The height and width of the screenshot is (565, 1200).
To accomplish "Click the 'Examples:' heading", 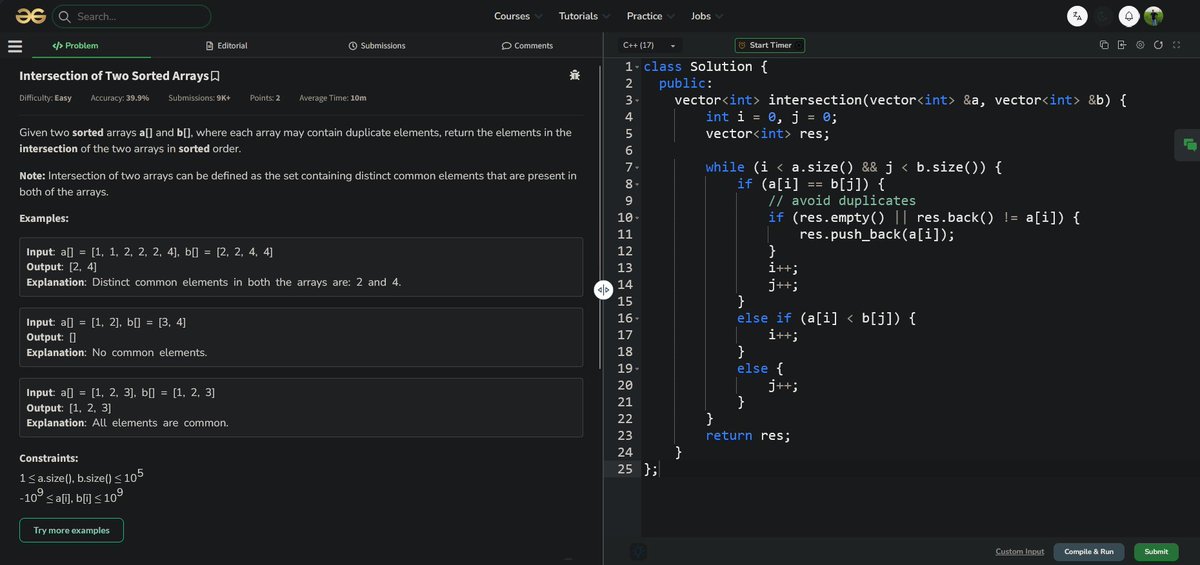I will coord(44,219).
